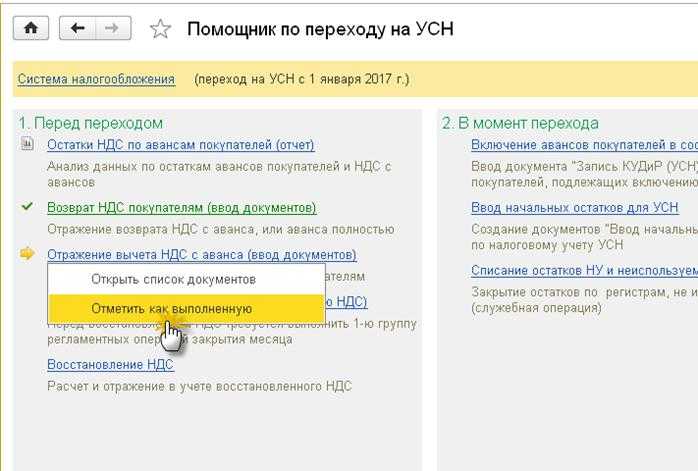Open Отражение вычета НДС с аванса link
698x471 pixels.
point(202,255)
